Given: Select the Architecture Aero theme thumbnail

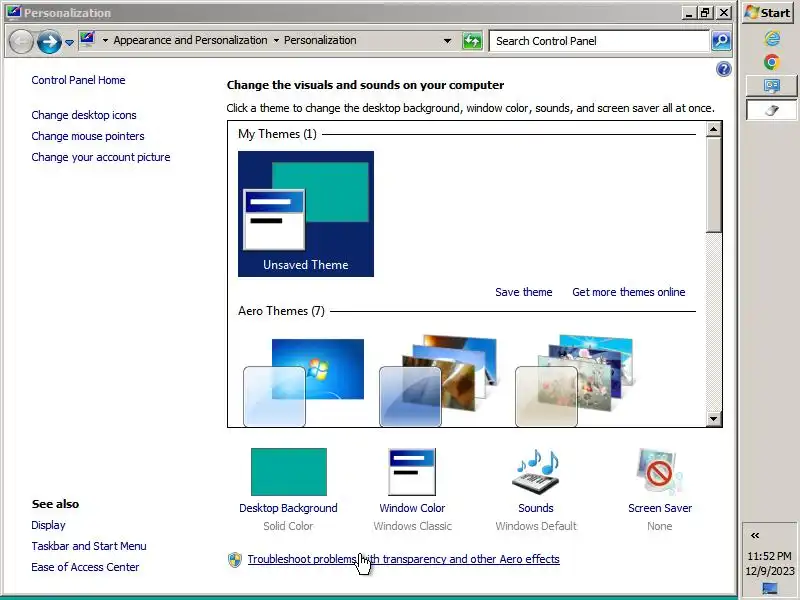Looking at the screenshot, I should pyautogui.click(x=439, y=381).
